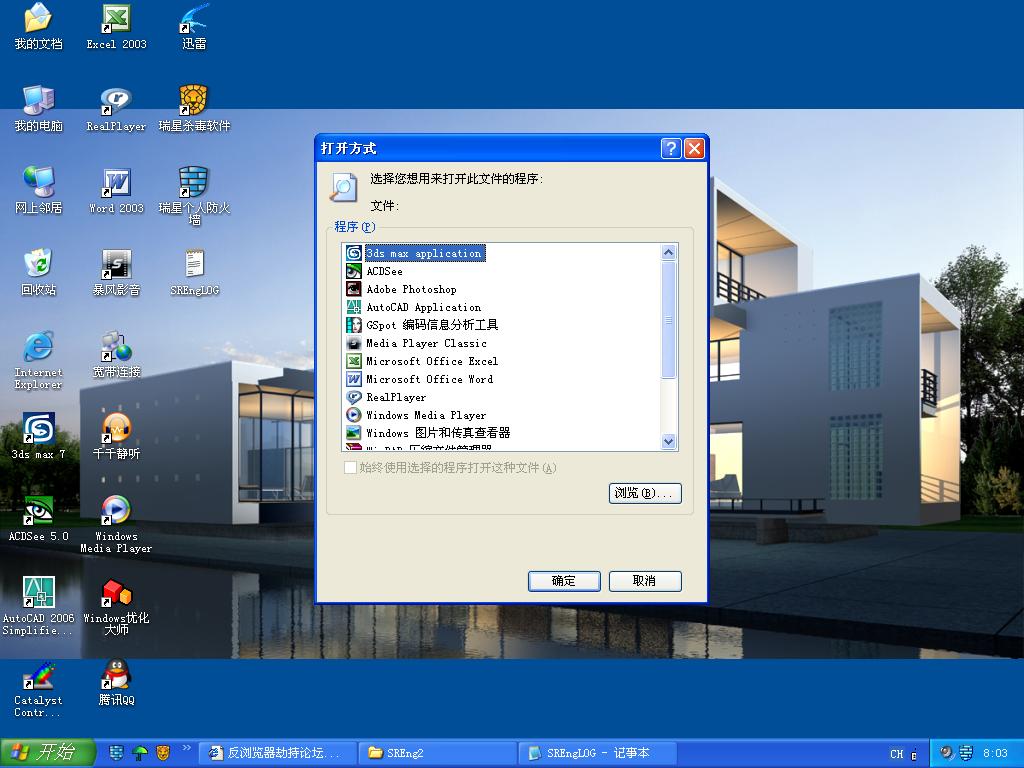Click the 浏览(B)... browse button
This screenshot has width=1024, height=768.
pyautogui.click(x=645, y=493)
